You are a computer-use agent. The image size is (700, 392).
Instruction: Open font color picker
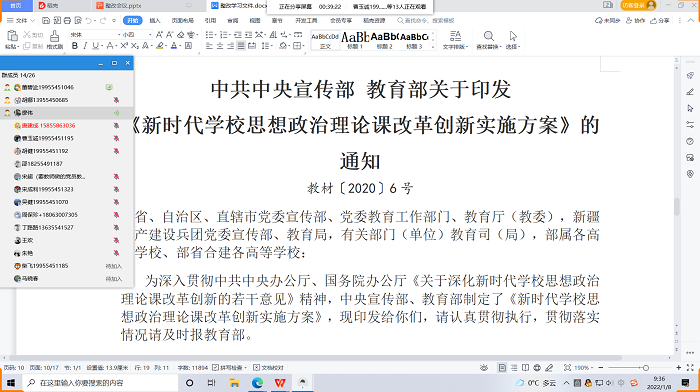[x=174, y=46]
